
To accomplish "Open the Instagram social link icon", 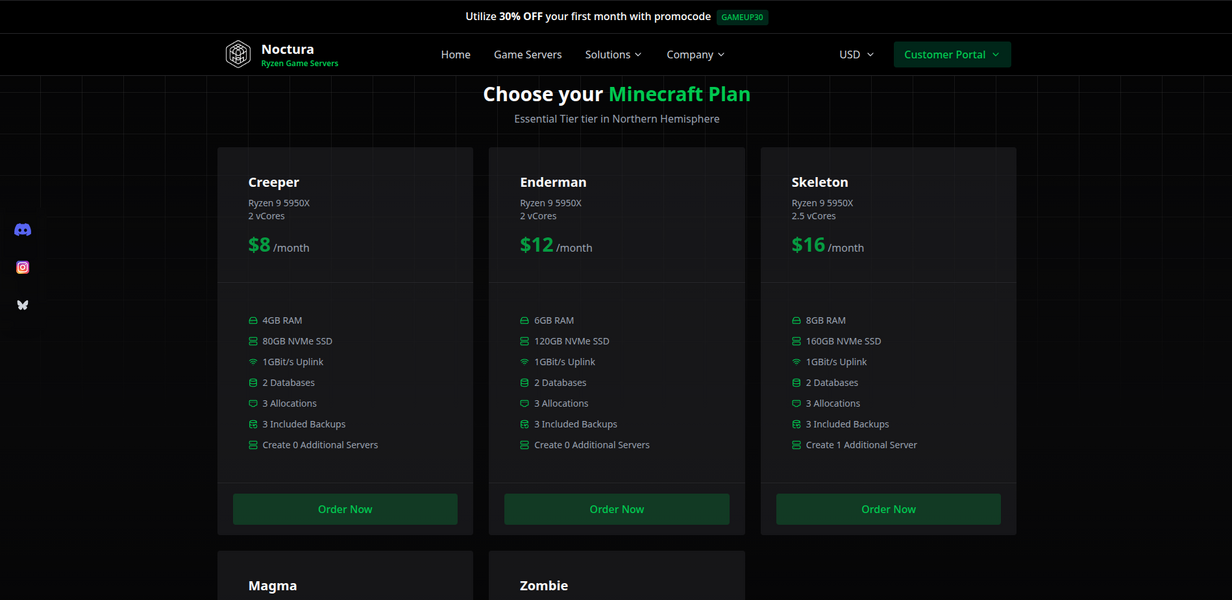I will tap(23, 267).
